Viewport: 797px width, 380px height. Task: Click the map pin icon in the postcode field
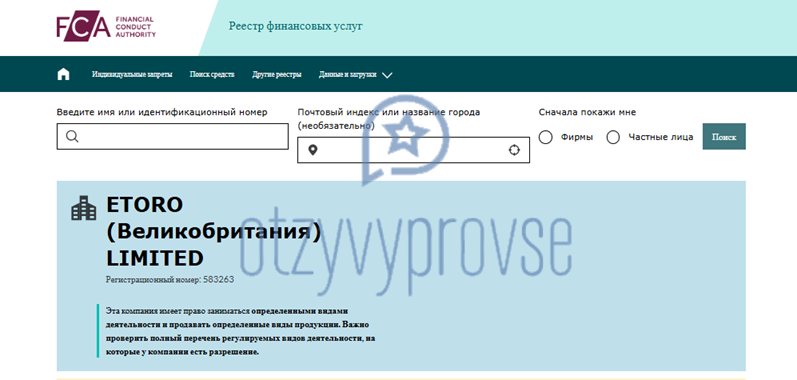(313, 150)
